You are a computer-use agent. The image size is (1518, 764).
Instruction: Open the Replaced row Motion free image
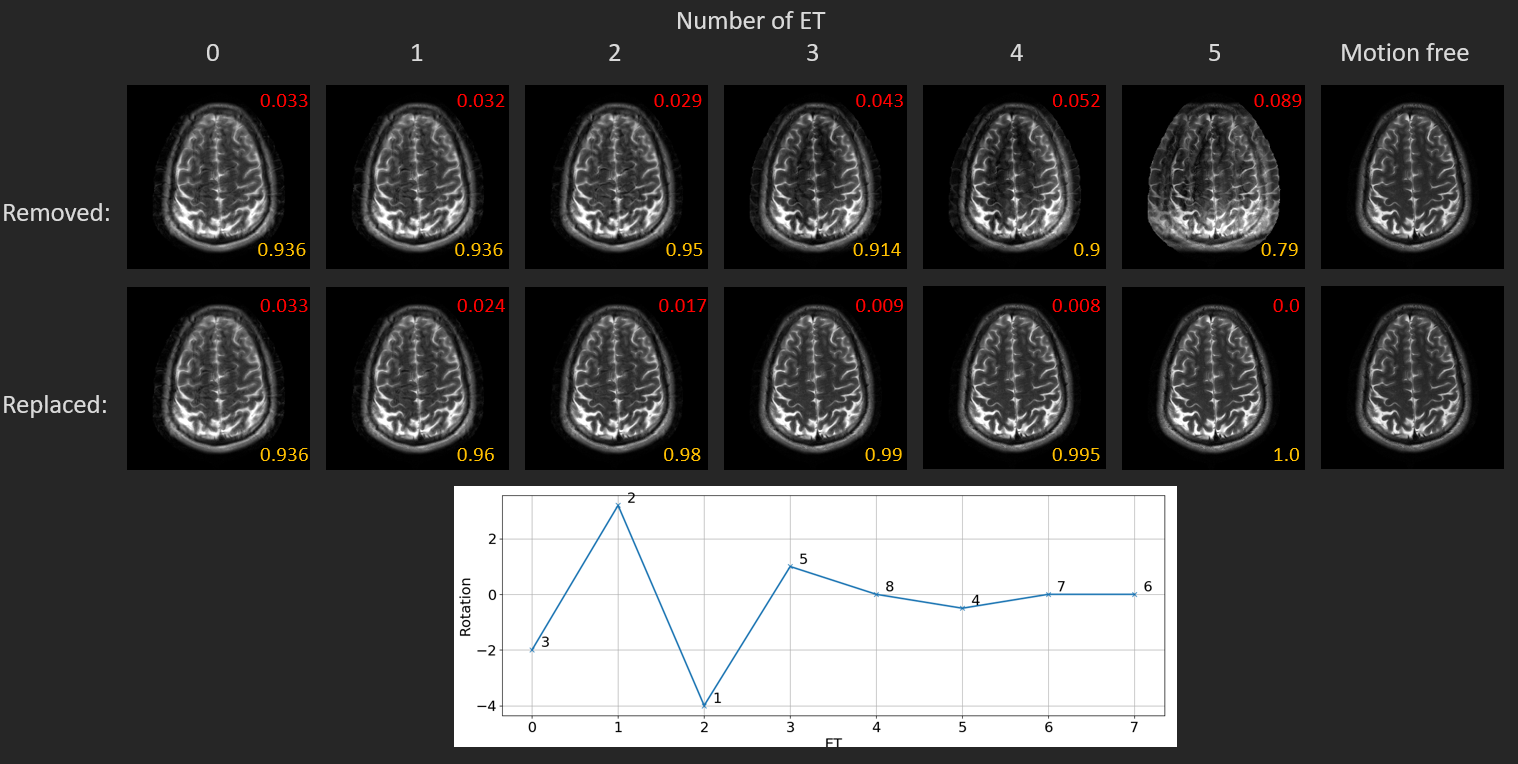coord(1412,378)
